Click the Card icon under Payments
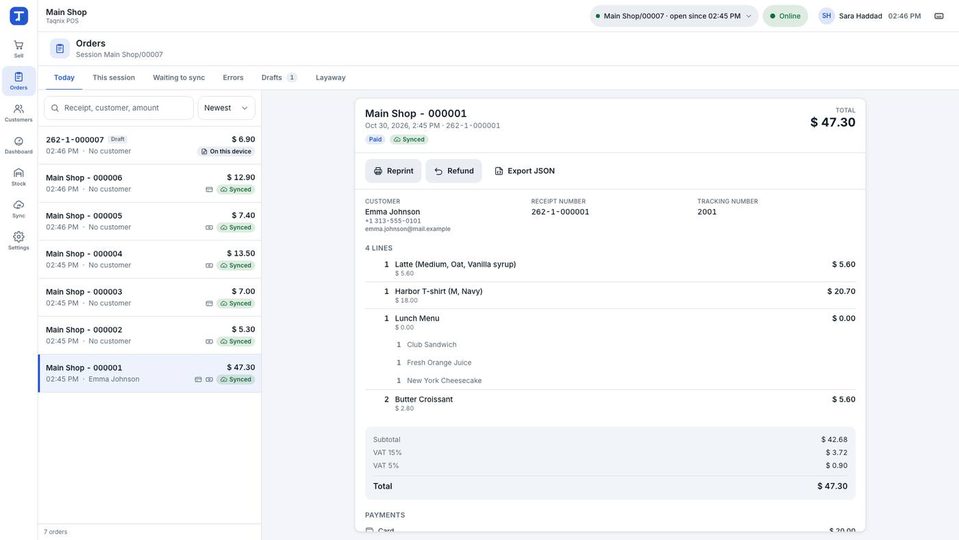The width and height of the screenshot is (959, 540). (x=369, y=530)
